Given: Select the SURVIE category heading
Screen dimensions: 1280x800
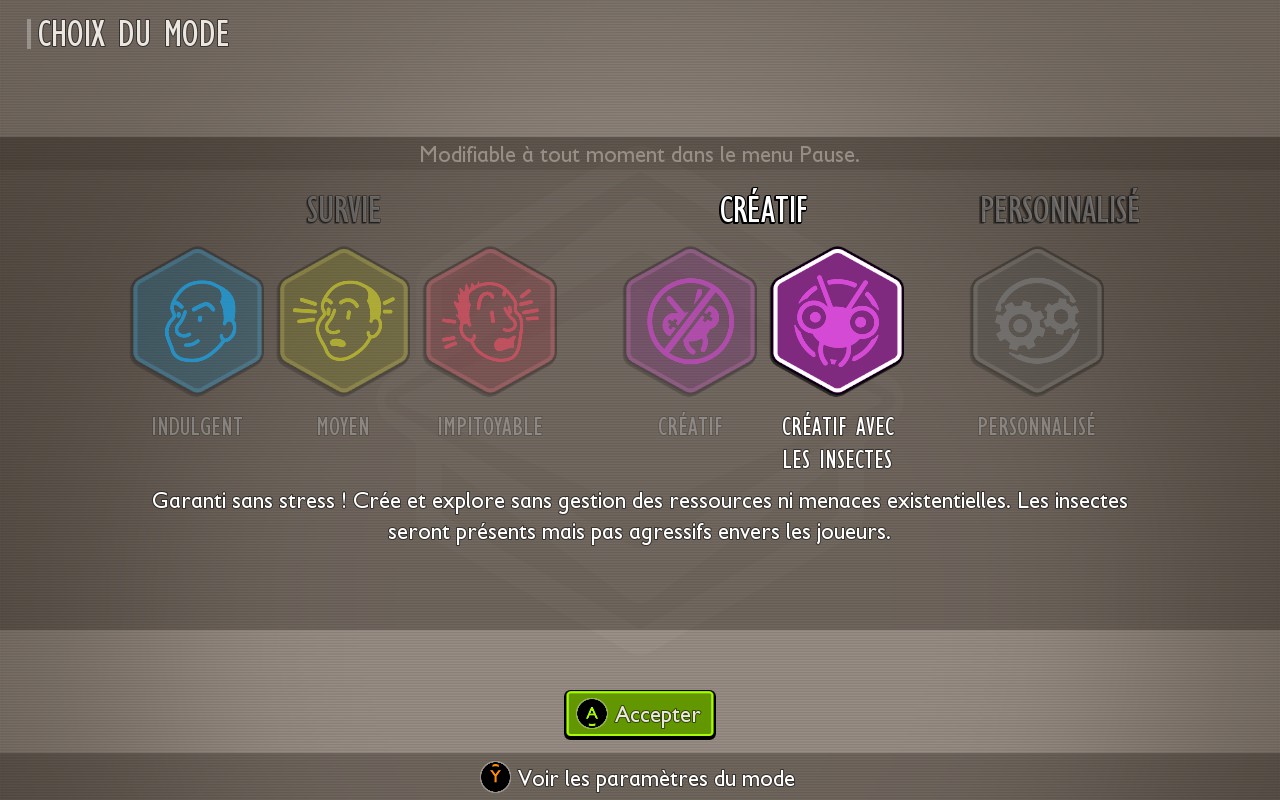Looking at the screenshot, I should [x=343, y=210].
